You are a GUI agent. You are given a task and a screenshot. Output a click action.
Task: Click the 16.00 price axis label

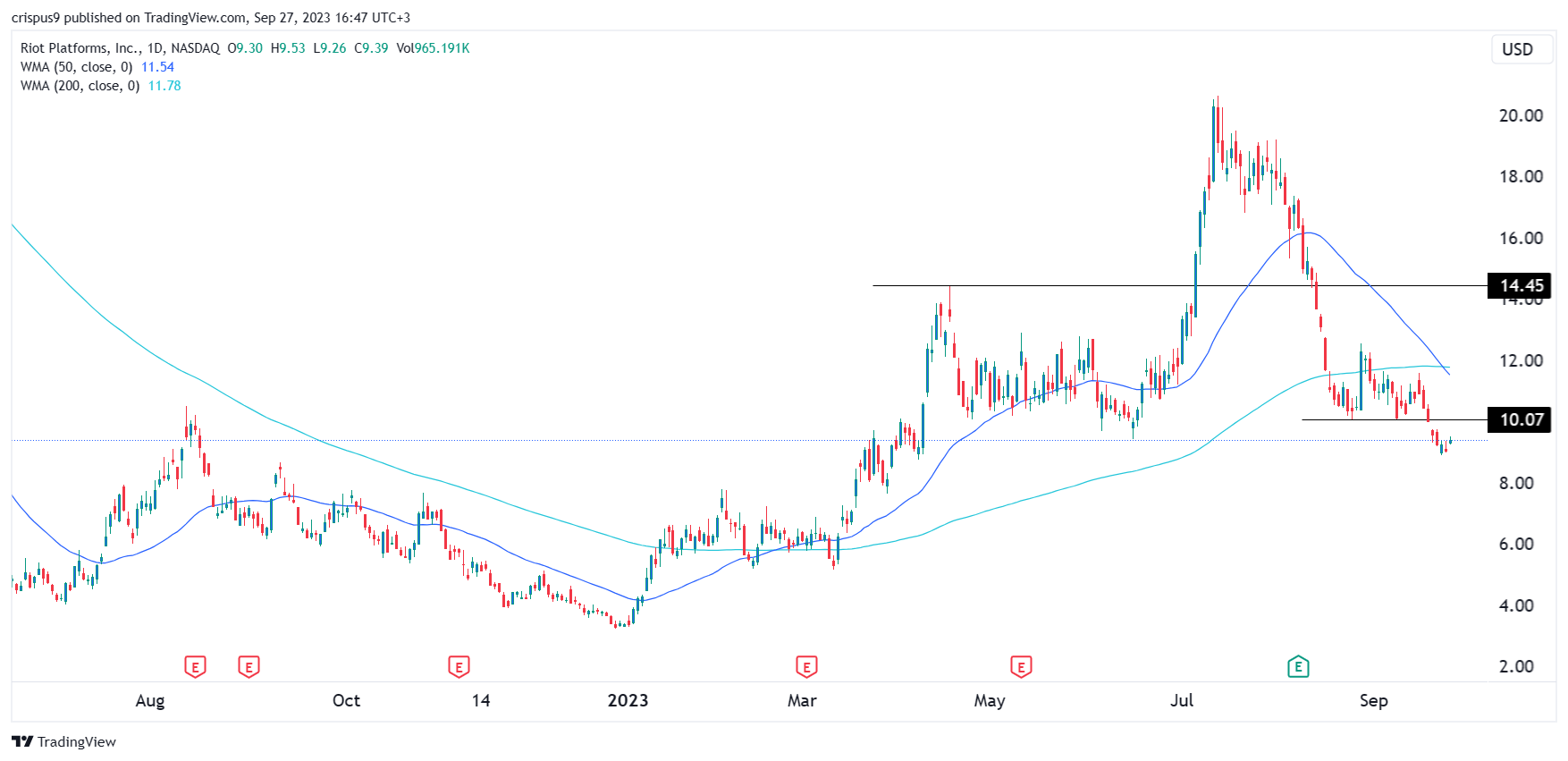(1521, 238)
